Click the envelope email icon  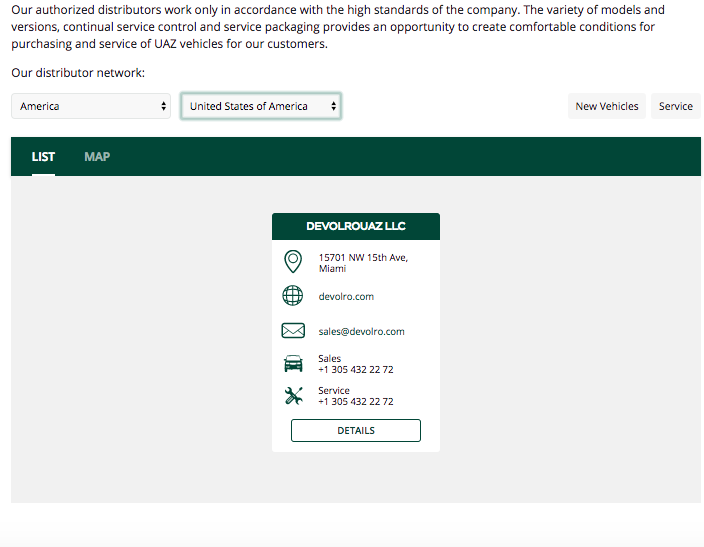pos(293,331)
